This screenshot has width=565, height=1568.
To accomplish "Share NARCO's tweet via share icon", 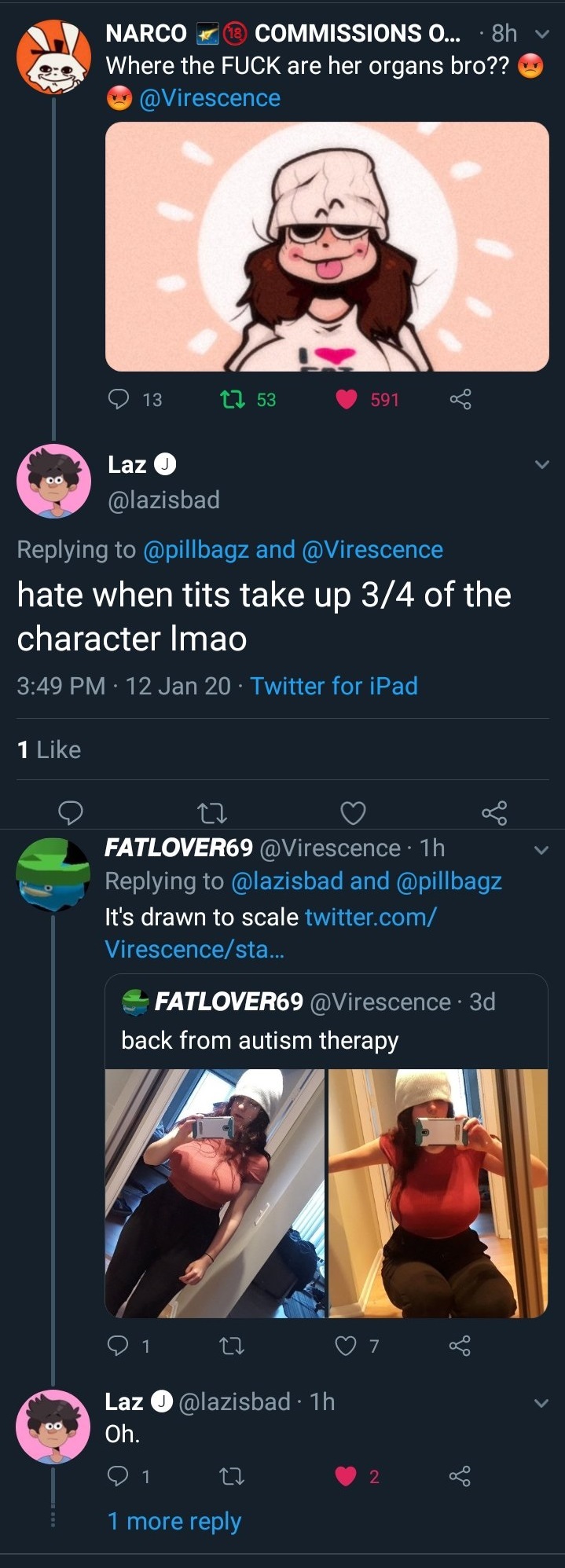I will pyautogui.click(x=460, y=399).
